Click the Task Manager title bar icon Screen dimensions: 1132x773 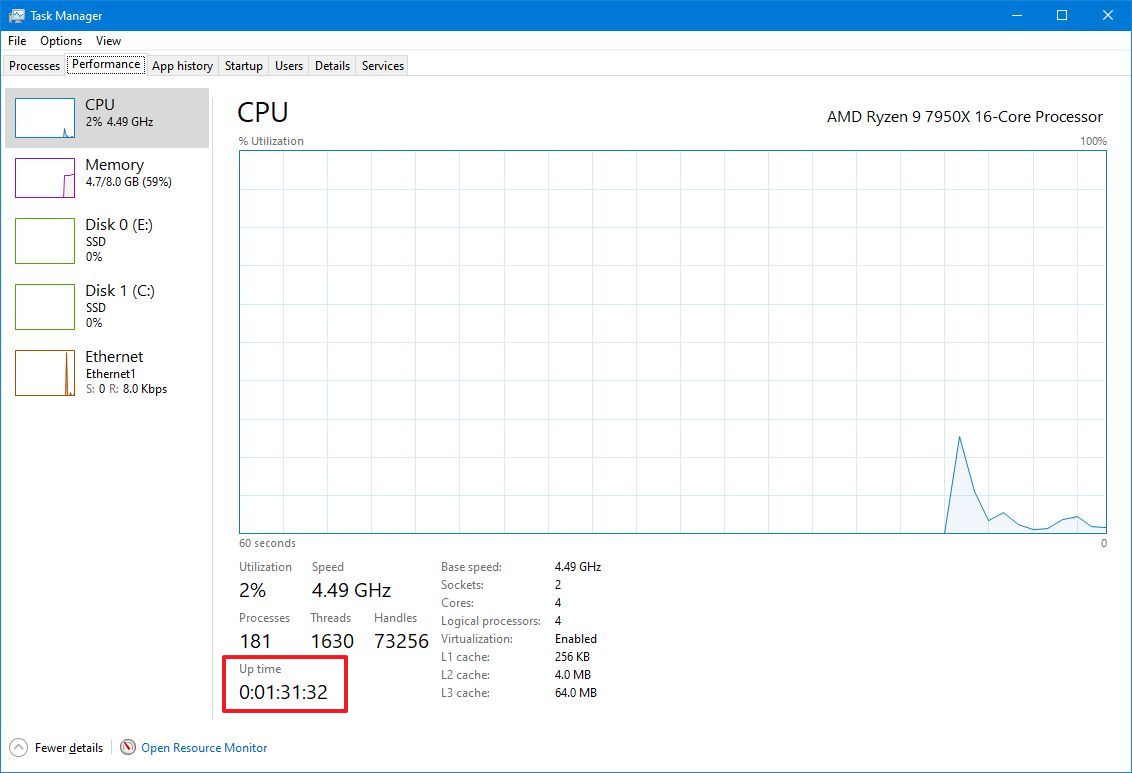coord(16,15)
